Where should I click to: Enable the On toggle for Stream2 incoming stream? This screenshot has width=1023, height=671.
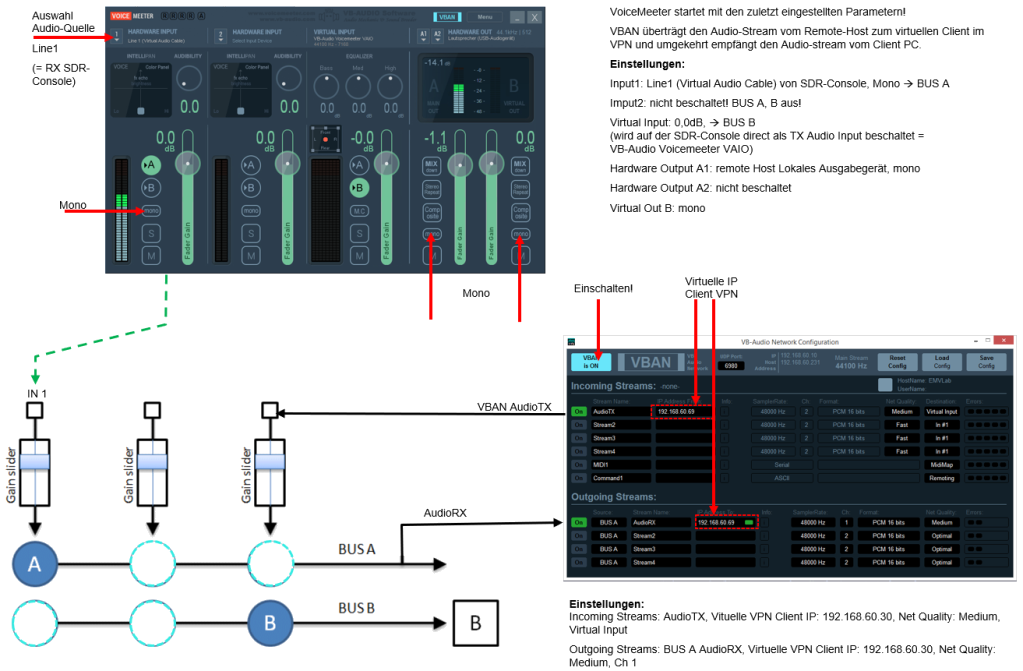point(578,424)
